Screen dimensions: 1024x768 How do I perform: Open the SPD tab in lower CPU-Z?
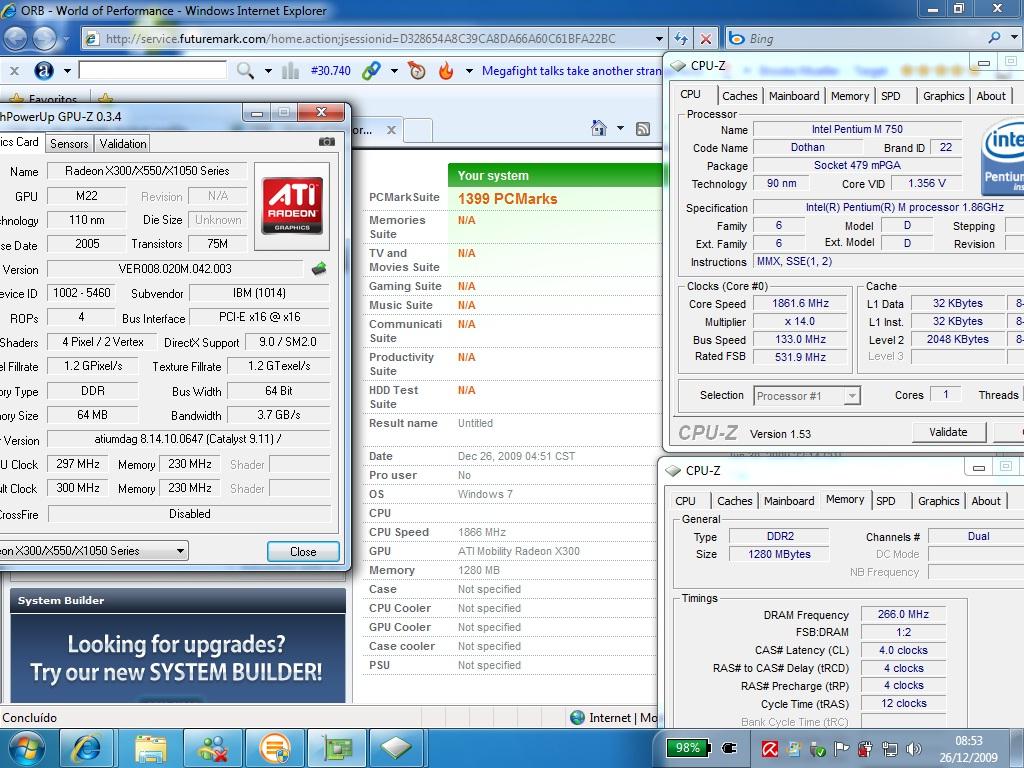(x=886, y=501)
